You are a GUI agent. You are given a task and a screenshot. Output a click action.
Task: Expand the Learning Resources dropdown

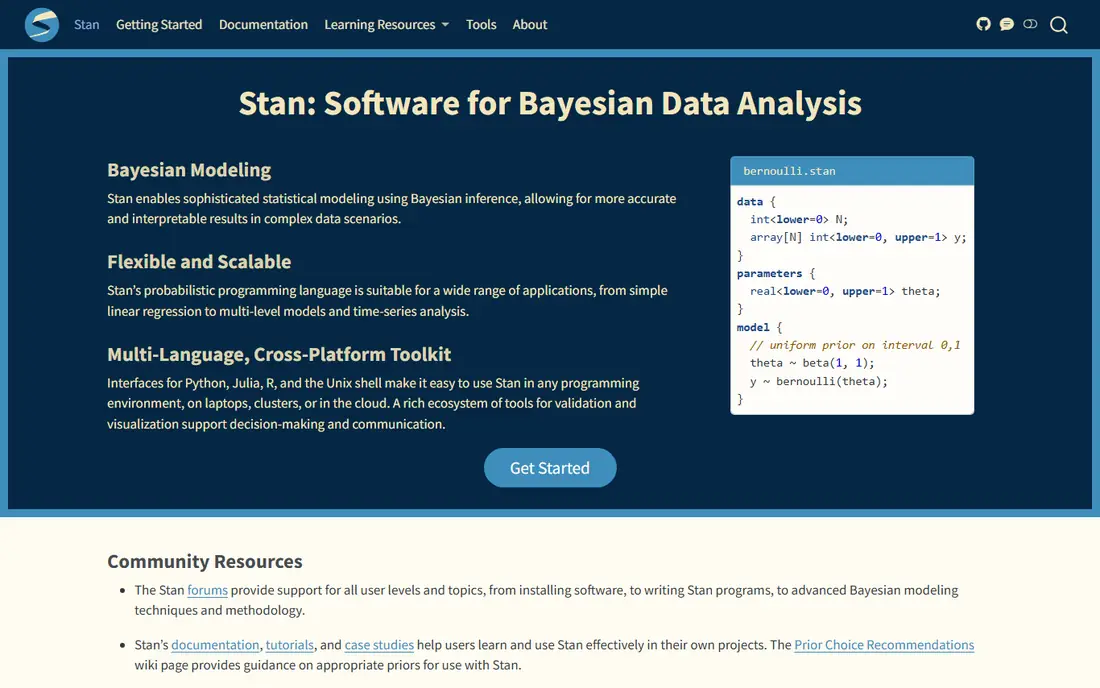tap(387, 25)
